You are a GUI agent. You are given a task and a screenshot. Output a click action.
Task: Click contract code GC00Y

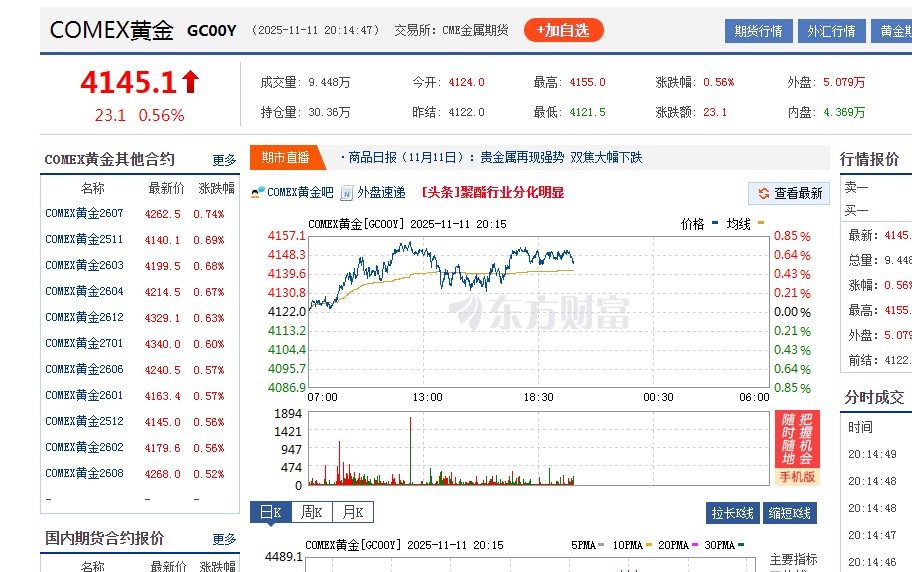click(212, 31)
